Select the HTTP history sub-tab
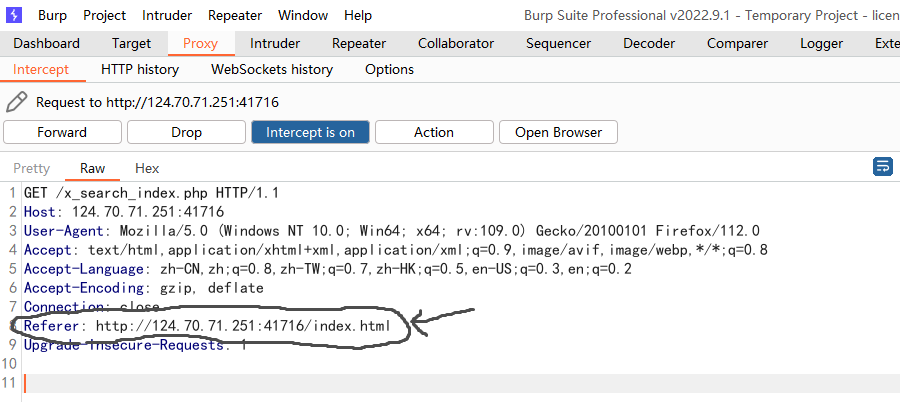Image resolution: width=900 pixels, height=402 pixels. point(140,69)
